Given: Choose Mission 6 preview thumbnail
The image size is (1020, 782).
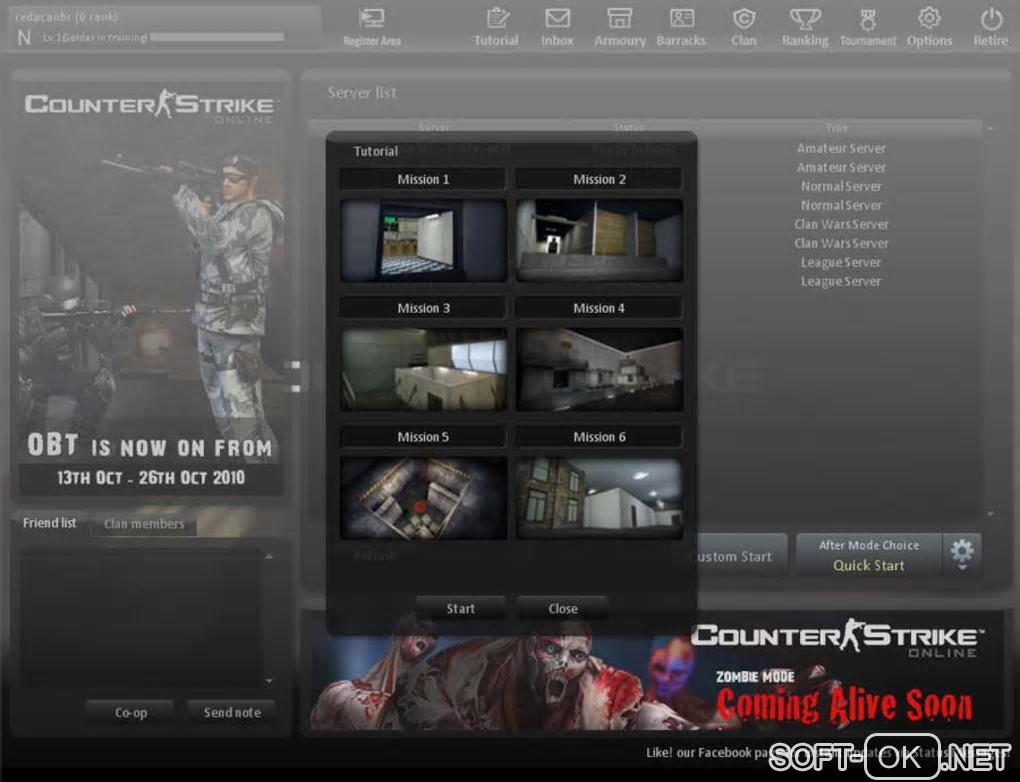Looking at the screenshot, I should (599, 498).
